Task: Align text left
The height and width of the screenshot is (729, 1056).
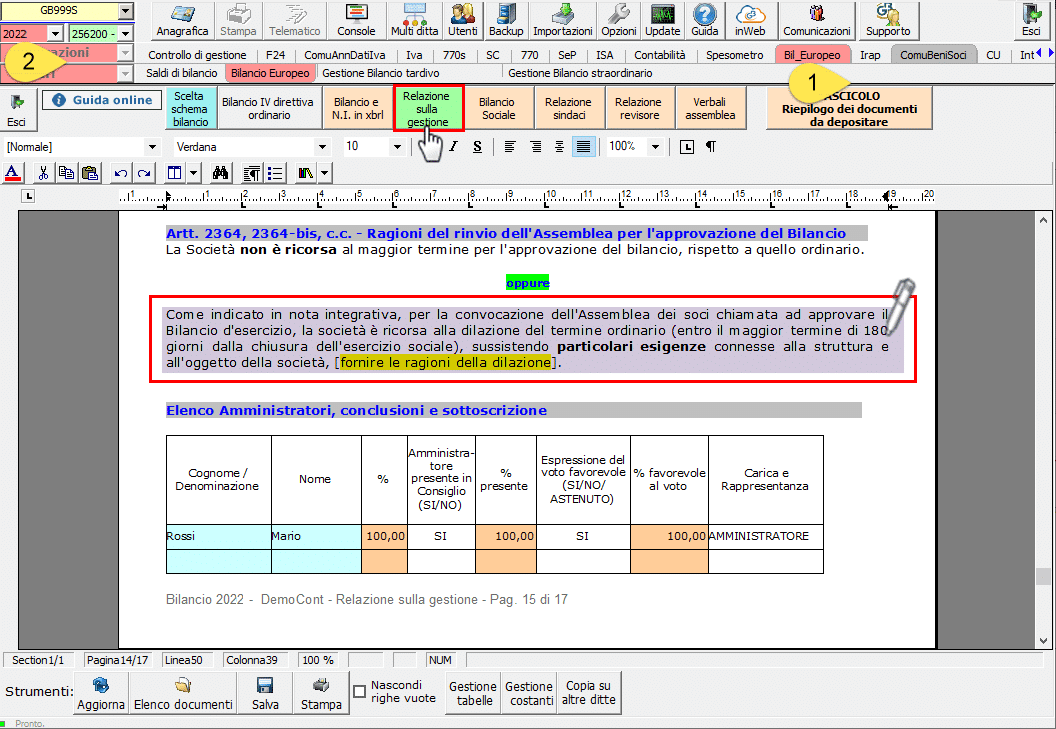Action: pyautogui.click(x=510, y=147)
